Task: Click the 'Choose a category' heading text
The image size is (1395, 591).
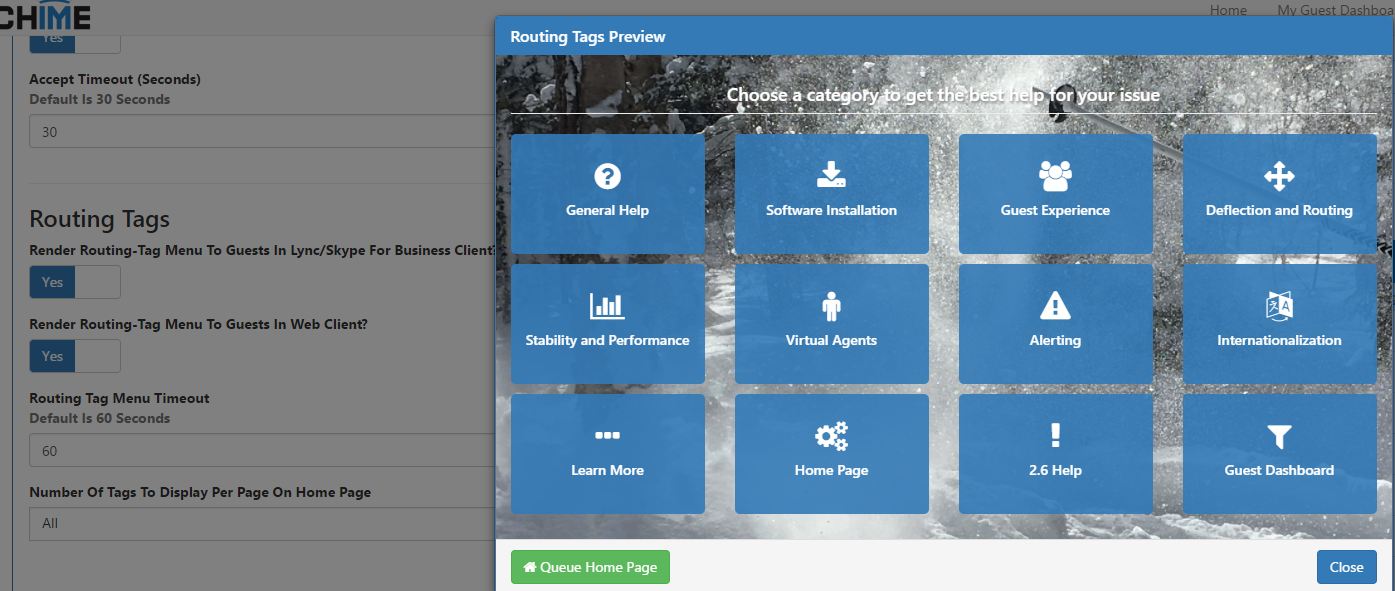Action: point(943,95)
